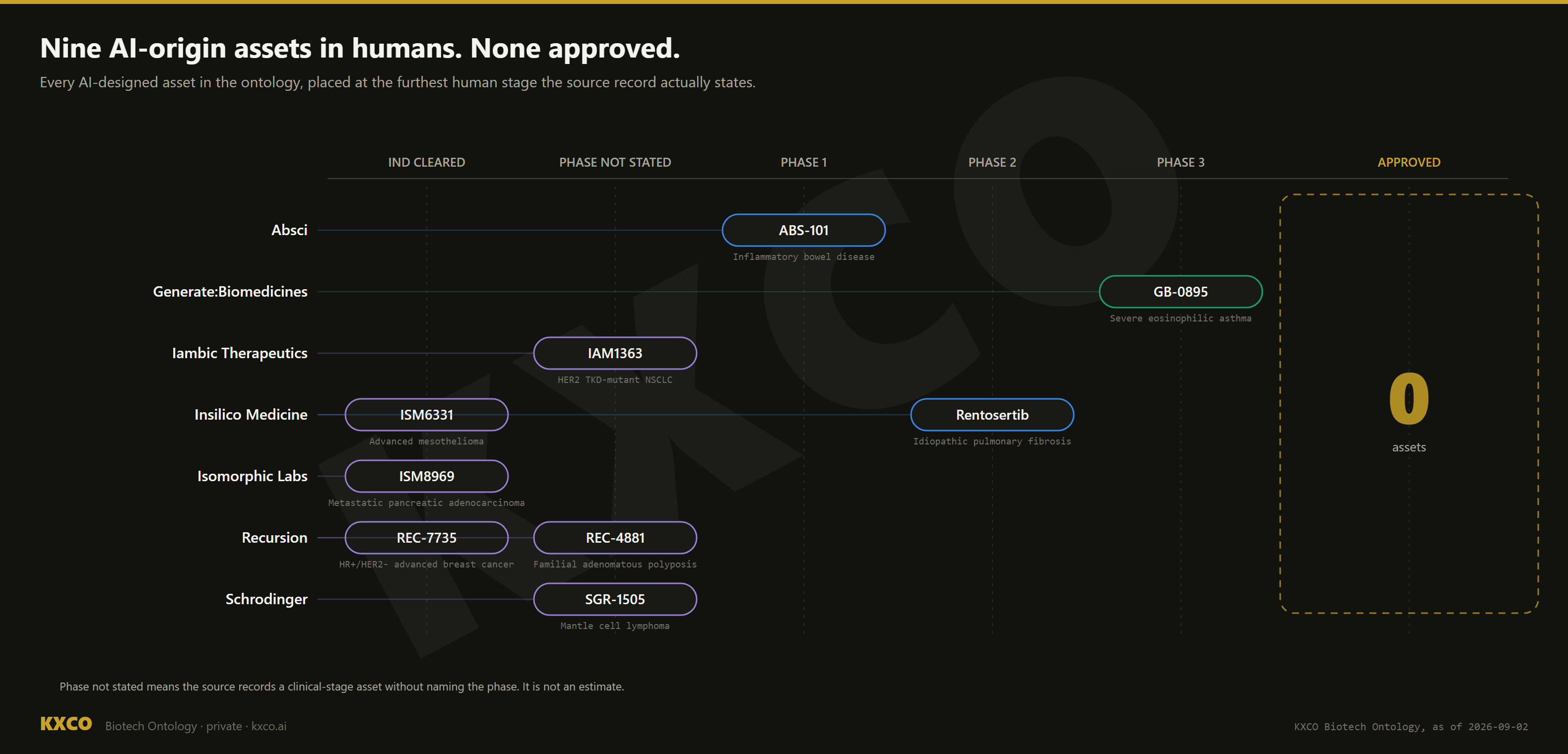Click the Insilico Medicine row label
This screenshot has width=1568, height=754.
[x=251, y=414]
